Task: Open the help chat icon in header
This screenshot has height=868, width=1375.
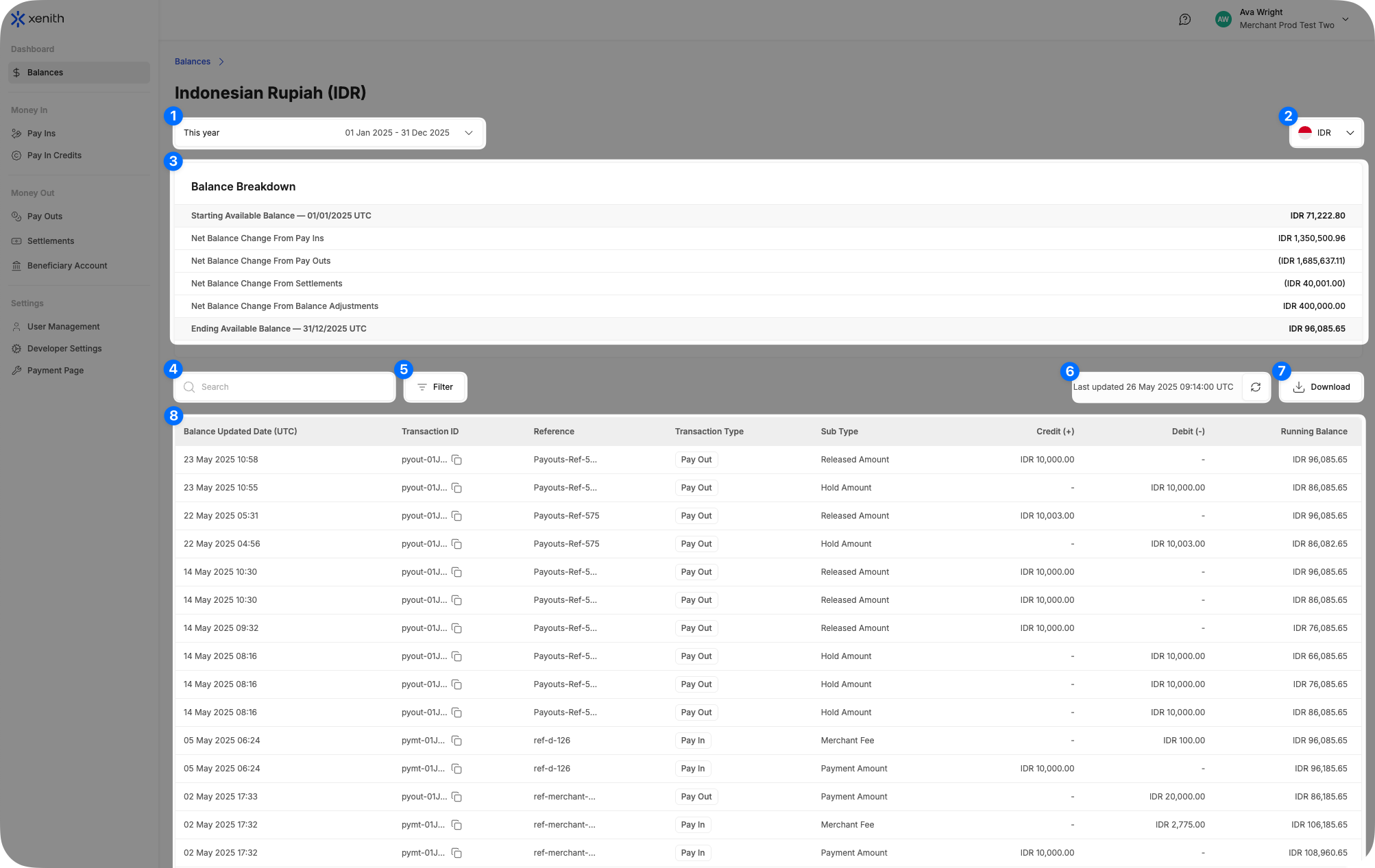Action: (x=1184, y=19)
